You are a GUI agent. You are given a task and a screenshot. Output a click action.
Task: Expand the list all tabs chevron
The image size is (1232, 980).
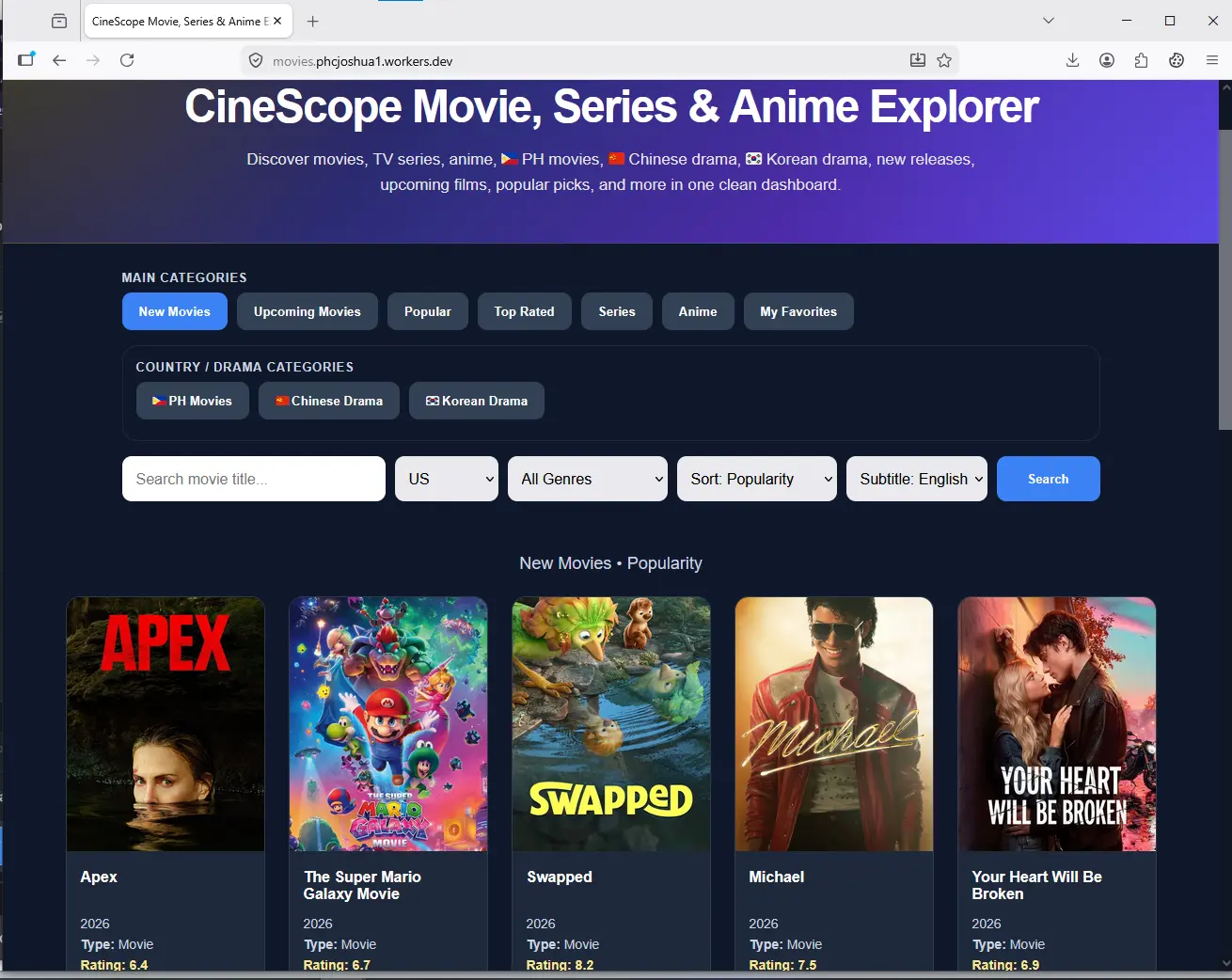point(1049,21)
